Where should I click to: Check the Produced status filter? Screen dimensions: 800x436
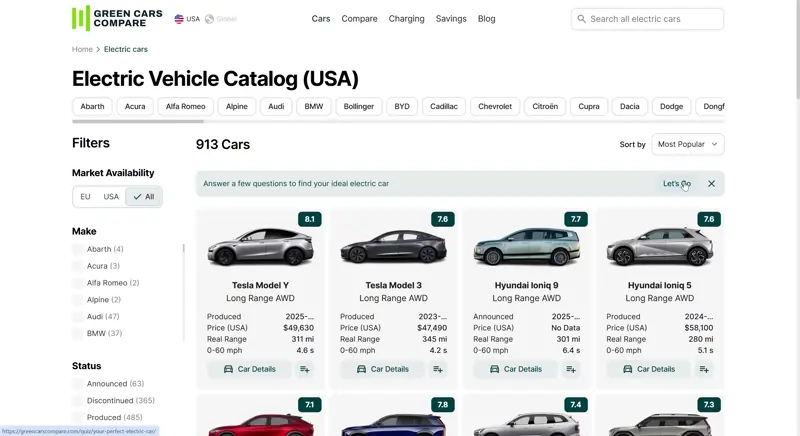pyautogui.click(x=78, y=418)
